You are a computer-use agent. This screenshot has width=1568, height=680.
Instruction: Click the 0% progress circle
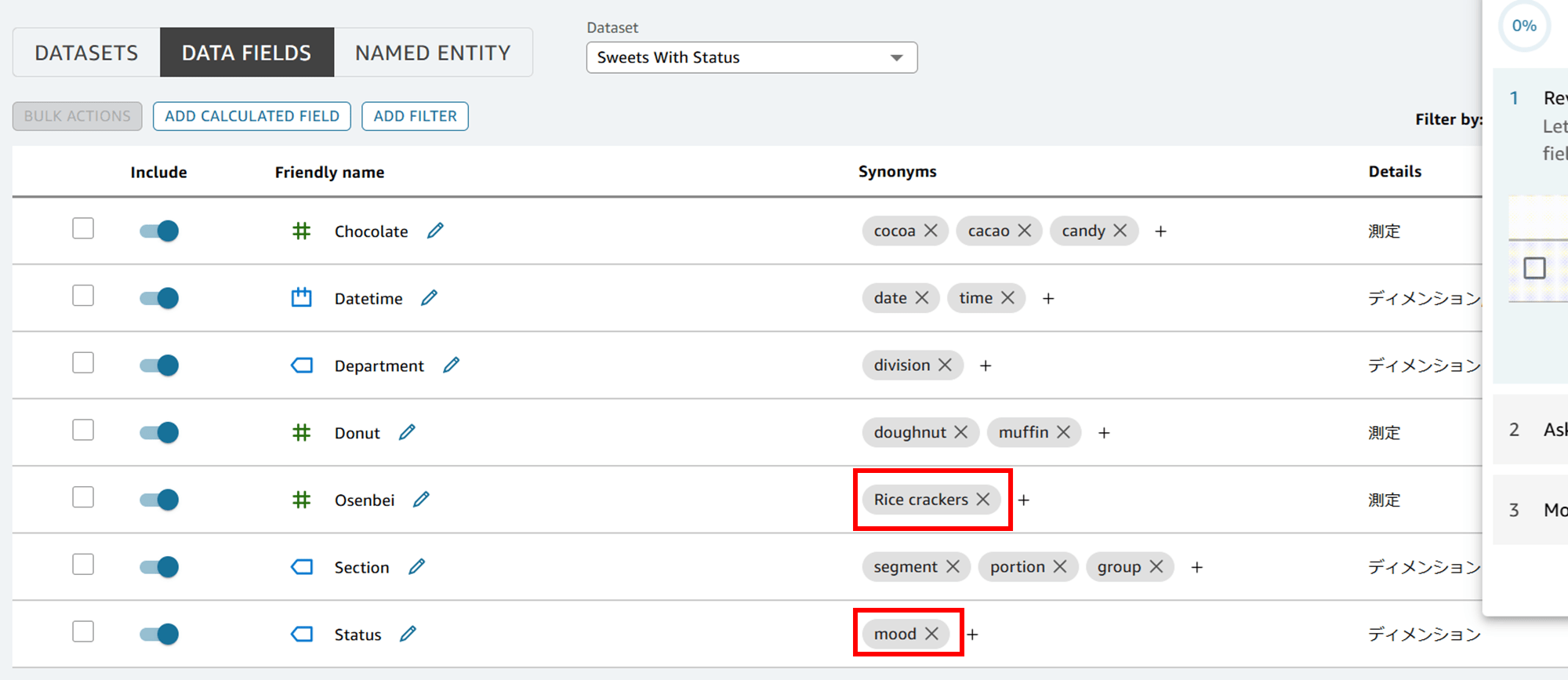(x=1524, y=26)
